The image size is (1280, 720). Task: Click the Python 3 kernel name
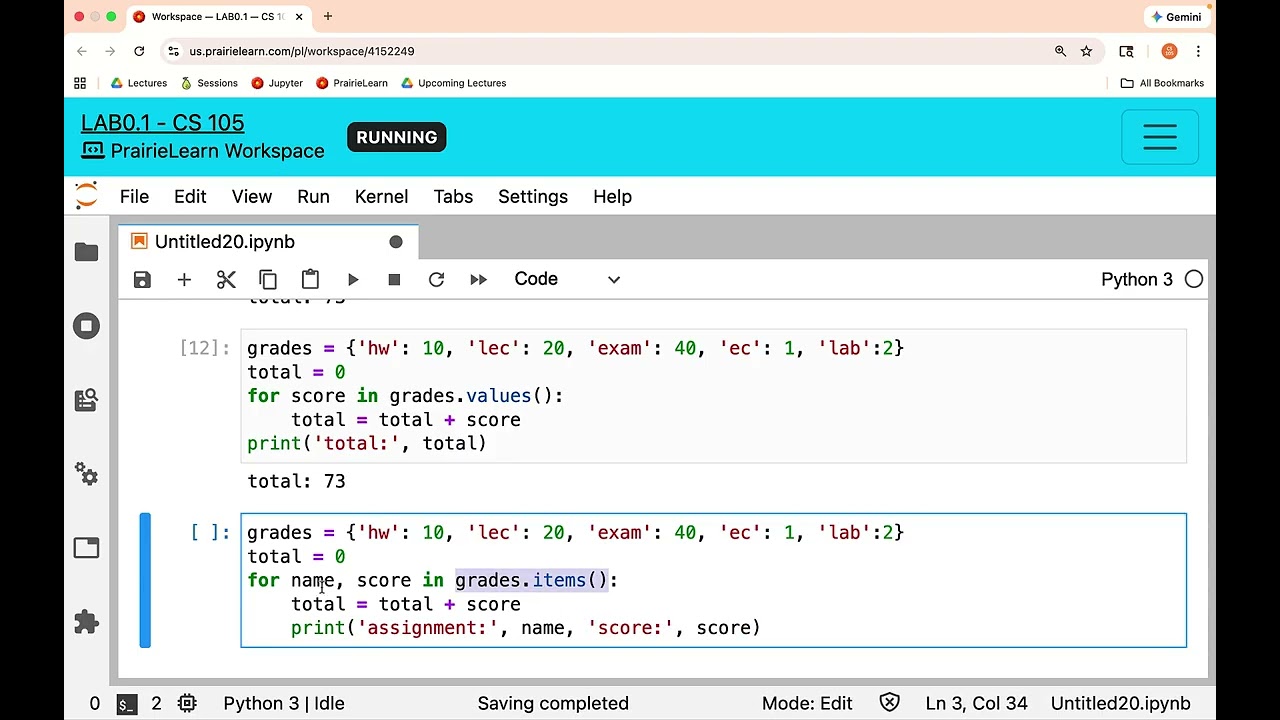pos(1137,279)
